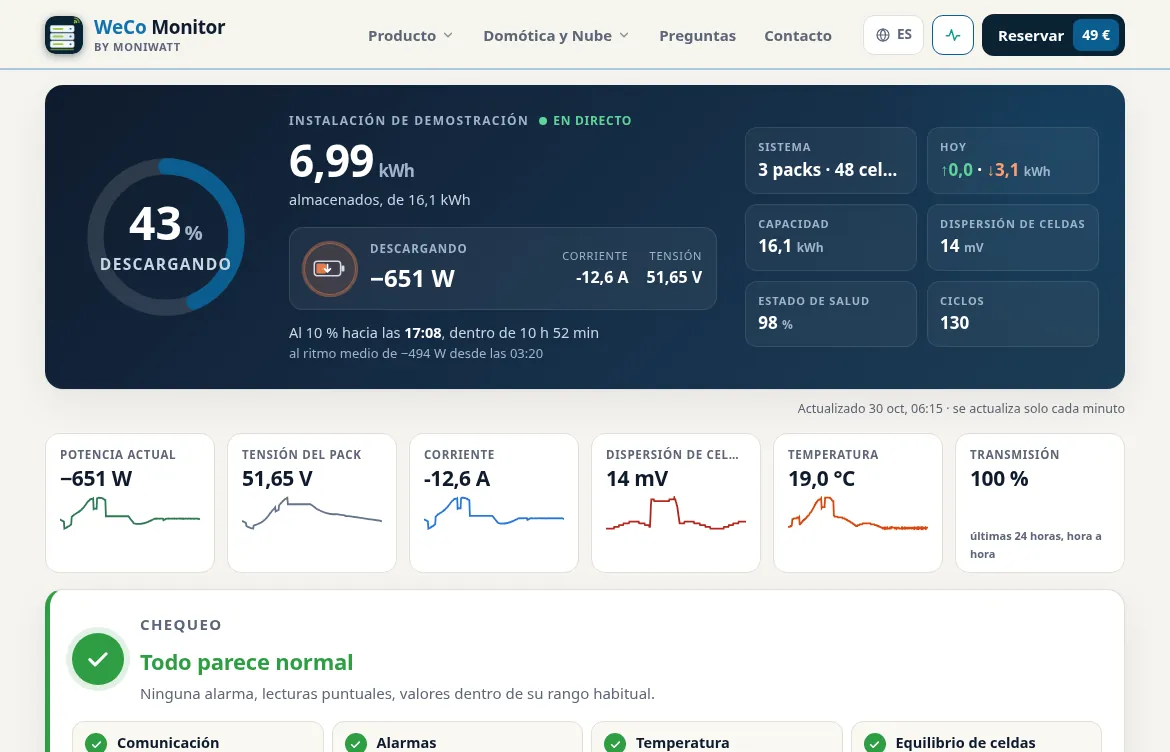Open the Corriente sparkline card
1170x752 pixels.
tap(494, 503)
